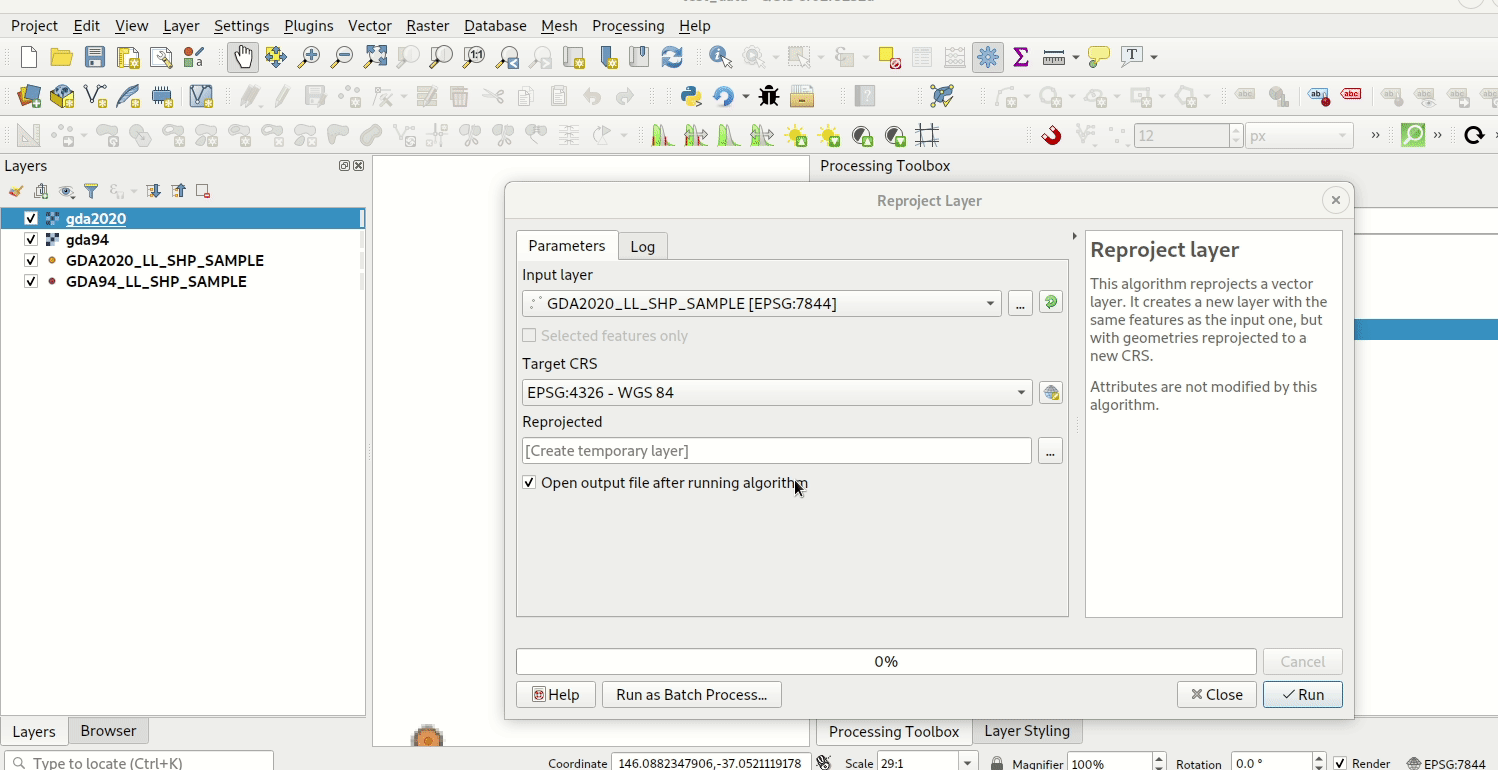This screenshot has width=1498, height=770.
Task: Expand the Target CRS dropdown
Action: coord(1021,393)
